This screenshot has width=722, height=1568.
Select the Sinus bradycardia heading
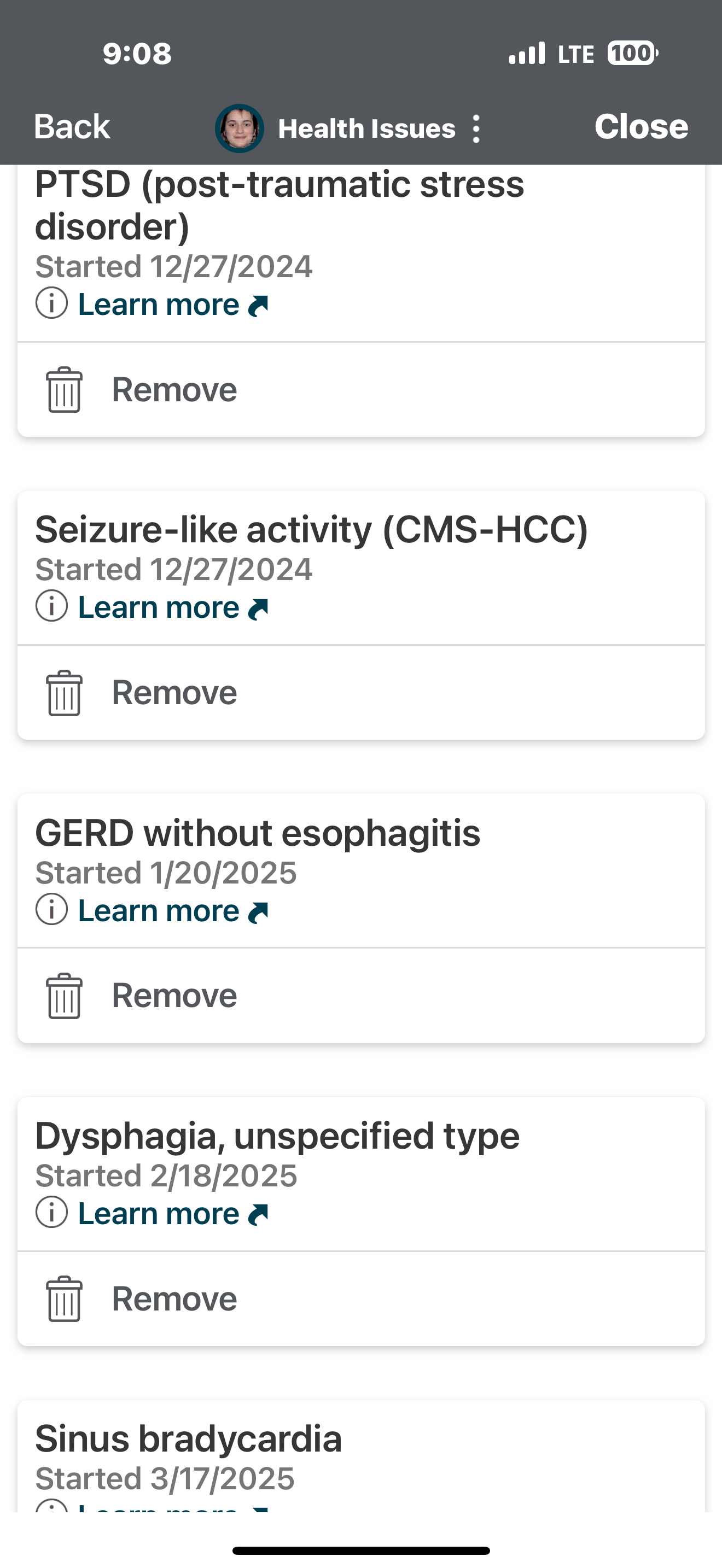188,1439
